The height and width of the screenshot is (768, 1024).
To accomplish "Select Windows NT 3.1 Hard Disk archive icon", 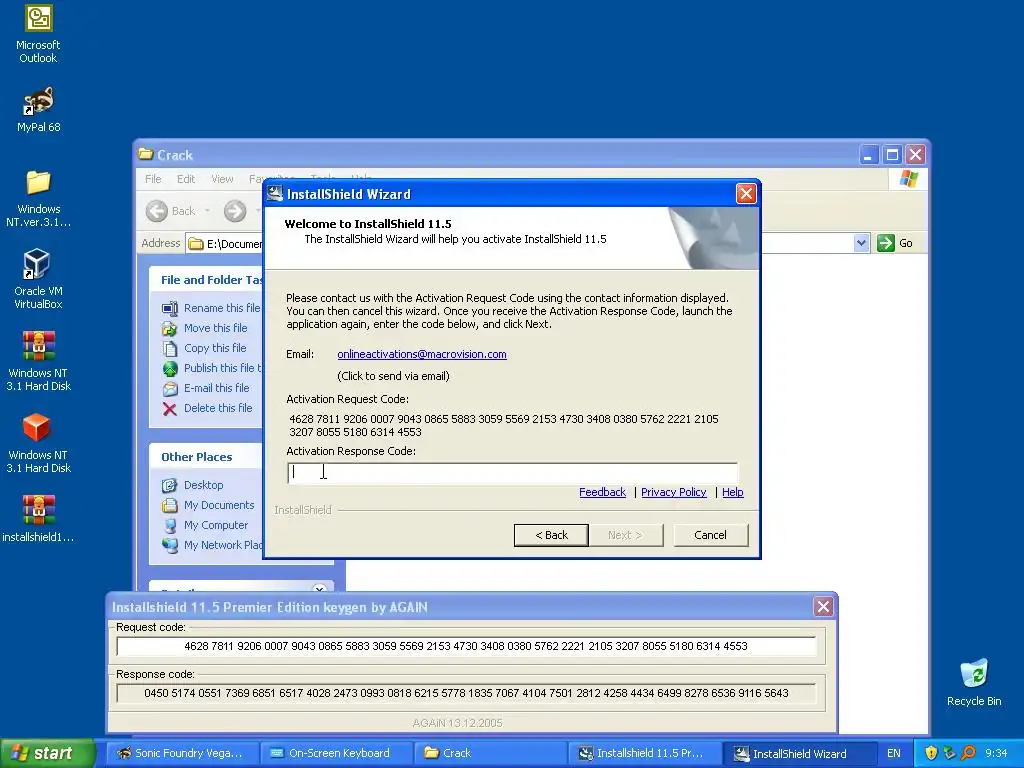I will pyautogui.click(x=38, y=360).
